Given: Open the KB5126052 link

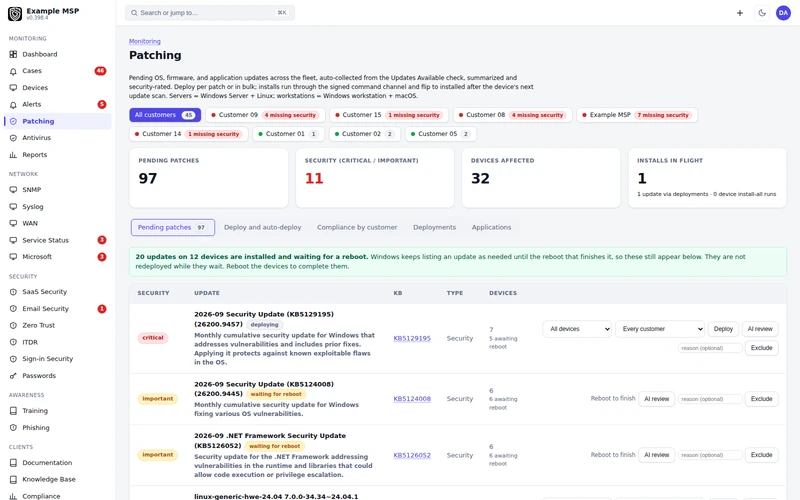Looking at the screenshot, I should click(412, 455).
